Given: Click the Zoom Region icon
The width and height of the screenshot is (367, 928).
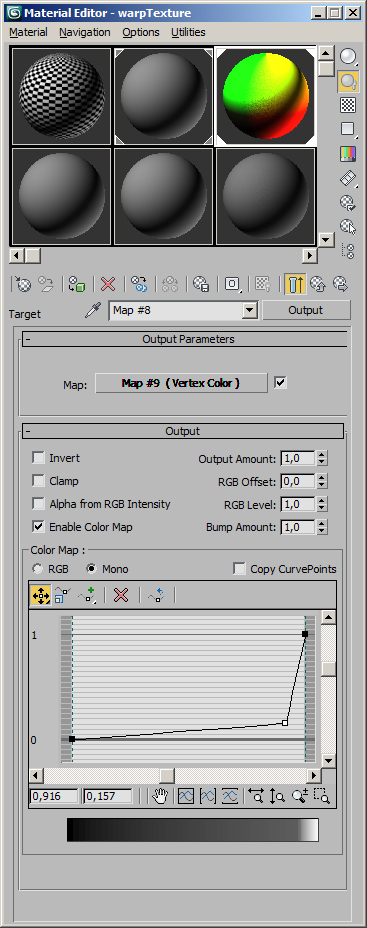Looking at the screenshot, I should tap(321, 796).
